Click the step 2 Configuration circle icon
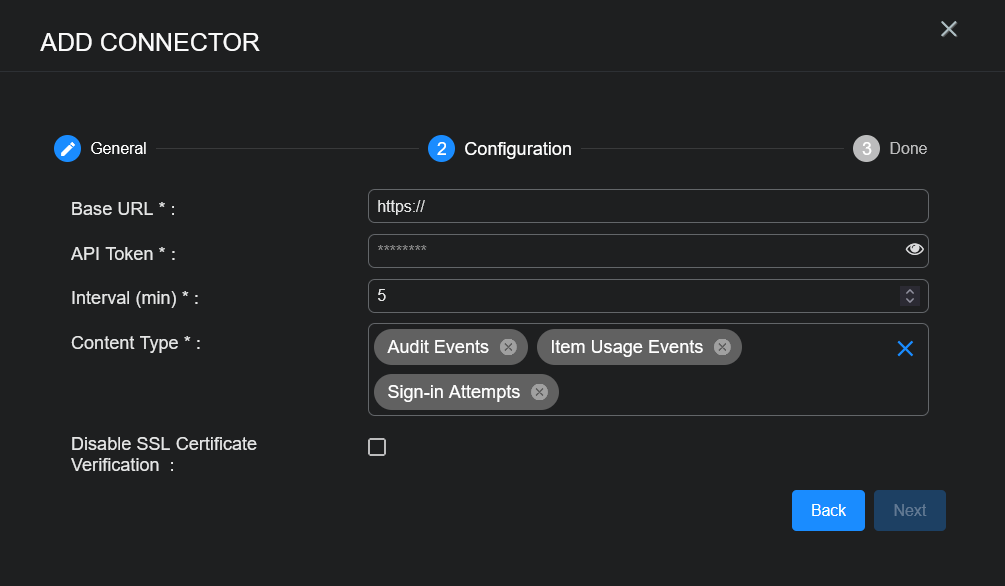The height and width of the screenshot is (586, 1005). (x=441, y=149)
